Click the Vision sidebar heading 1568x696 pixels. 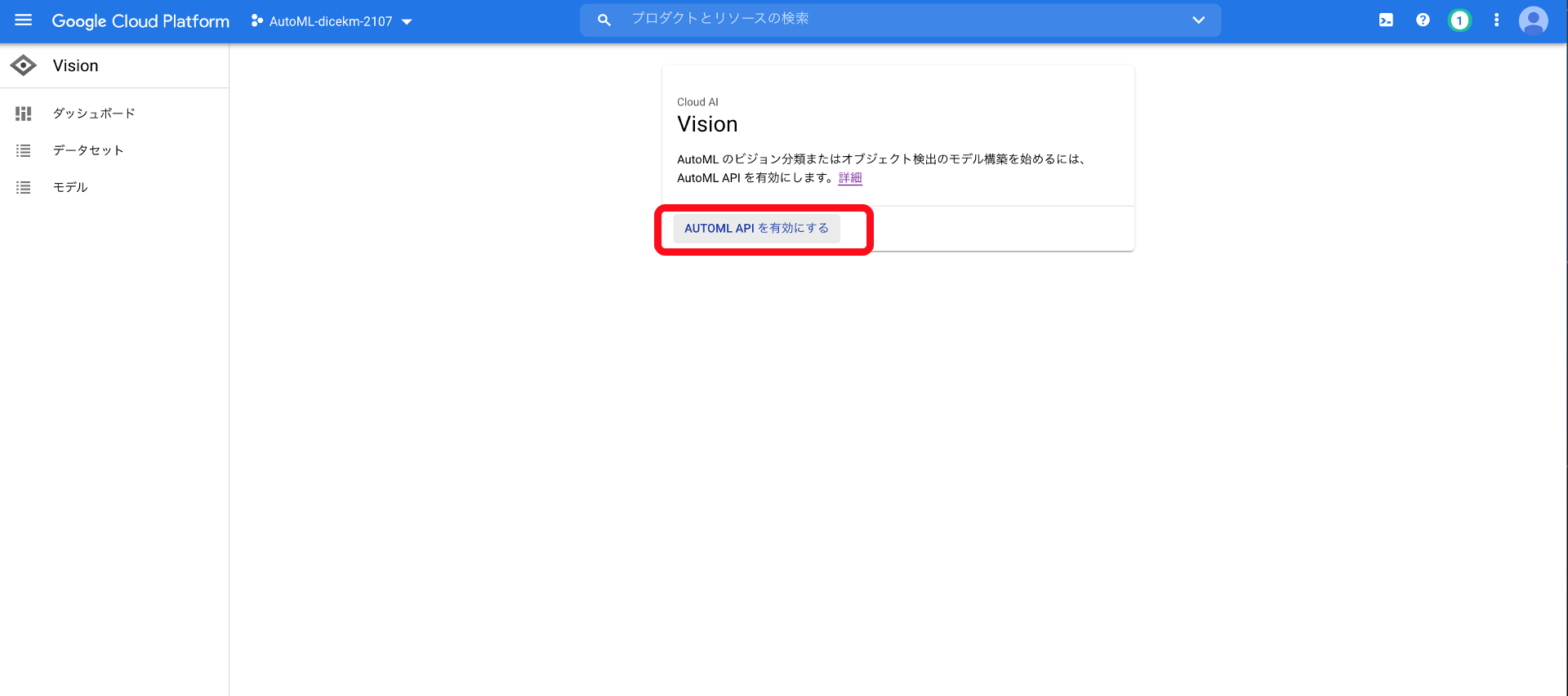point(75,65)
